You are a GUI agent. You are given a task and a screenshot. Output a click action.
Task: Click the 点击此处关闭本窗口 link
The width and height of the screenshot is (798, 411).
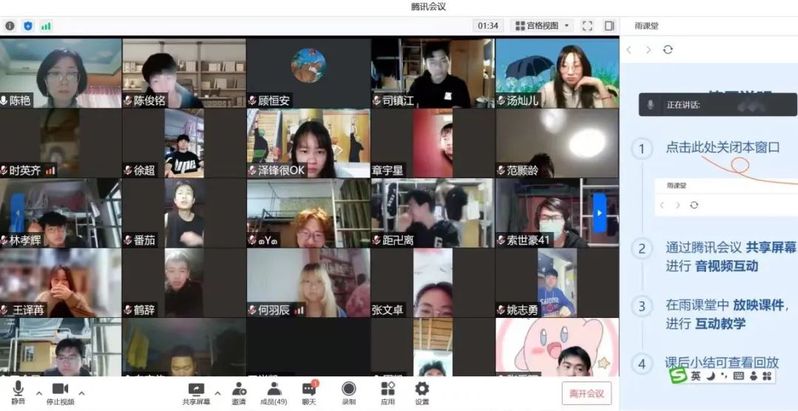(722, 147)
